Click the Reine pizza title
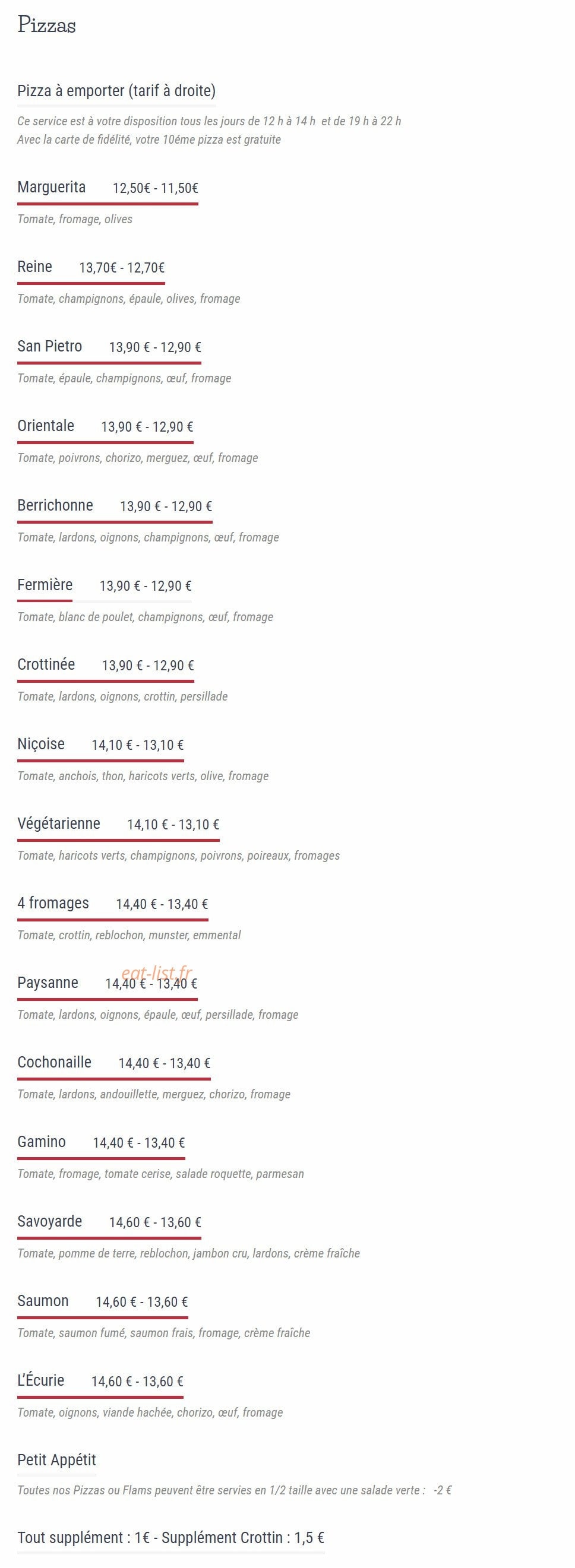 34,267
